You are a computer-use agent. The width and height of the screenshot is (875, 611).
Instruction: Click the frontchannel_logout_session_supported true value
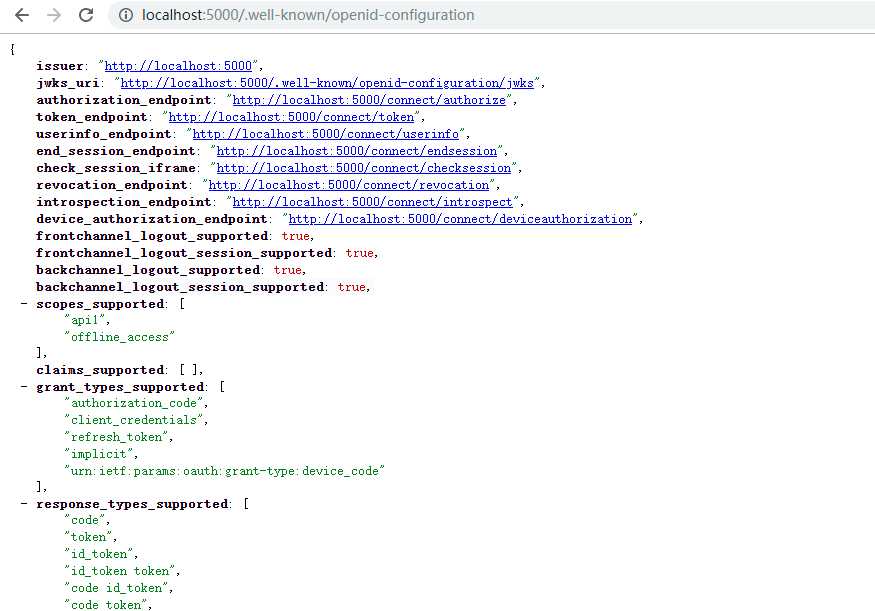(x=359, y=253)
